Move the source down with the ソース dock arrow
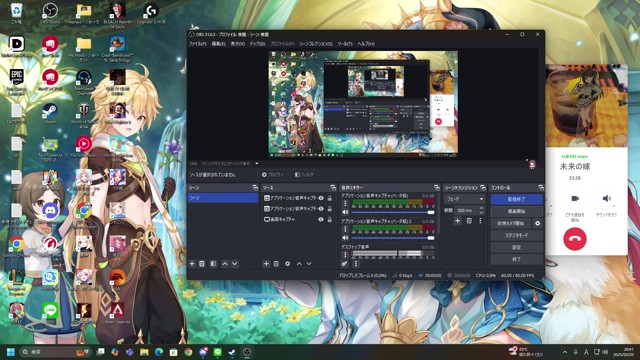 pos(309,264)
